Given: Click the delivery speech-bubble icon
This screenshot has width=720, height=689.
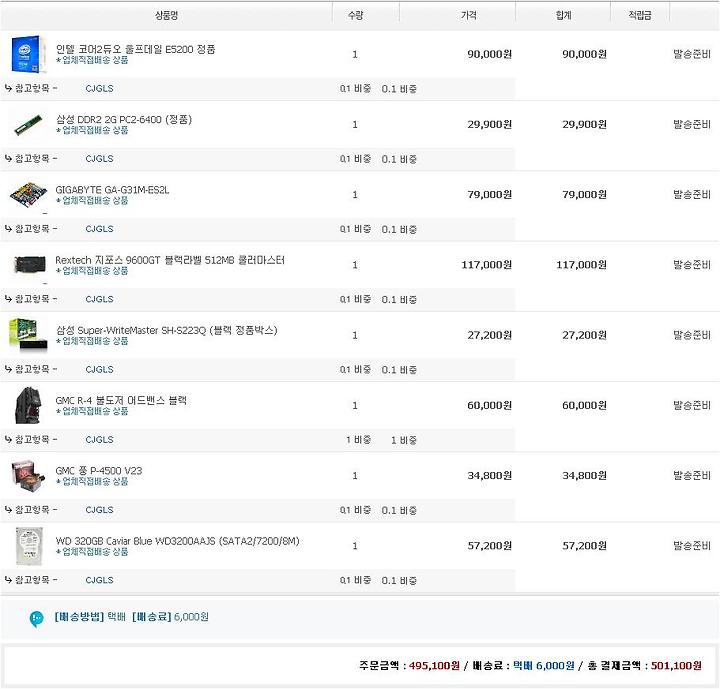Looking at the screenshot, I should pos(36,619).
